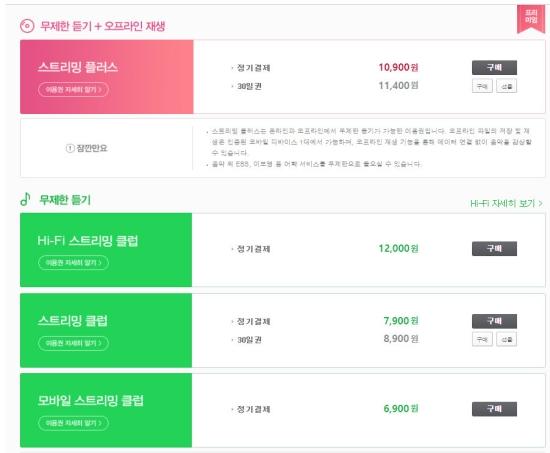Click small 구매 button for 스트리밍 플러스 30일권

(x=482, y=86)
